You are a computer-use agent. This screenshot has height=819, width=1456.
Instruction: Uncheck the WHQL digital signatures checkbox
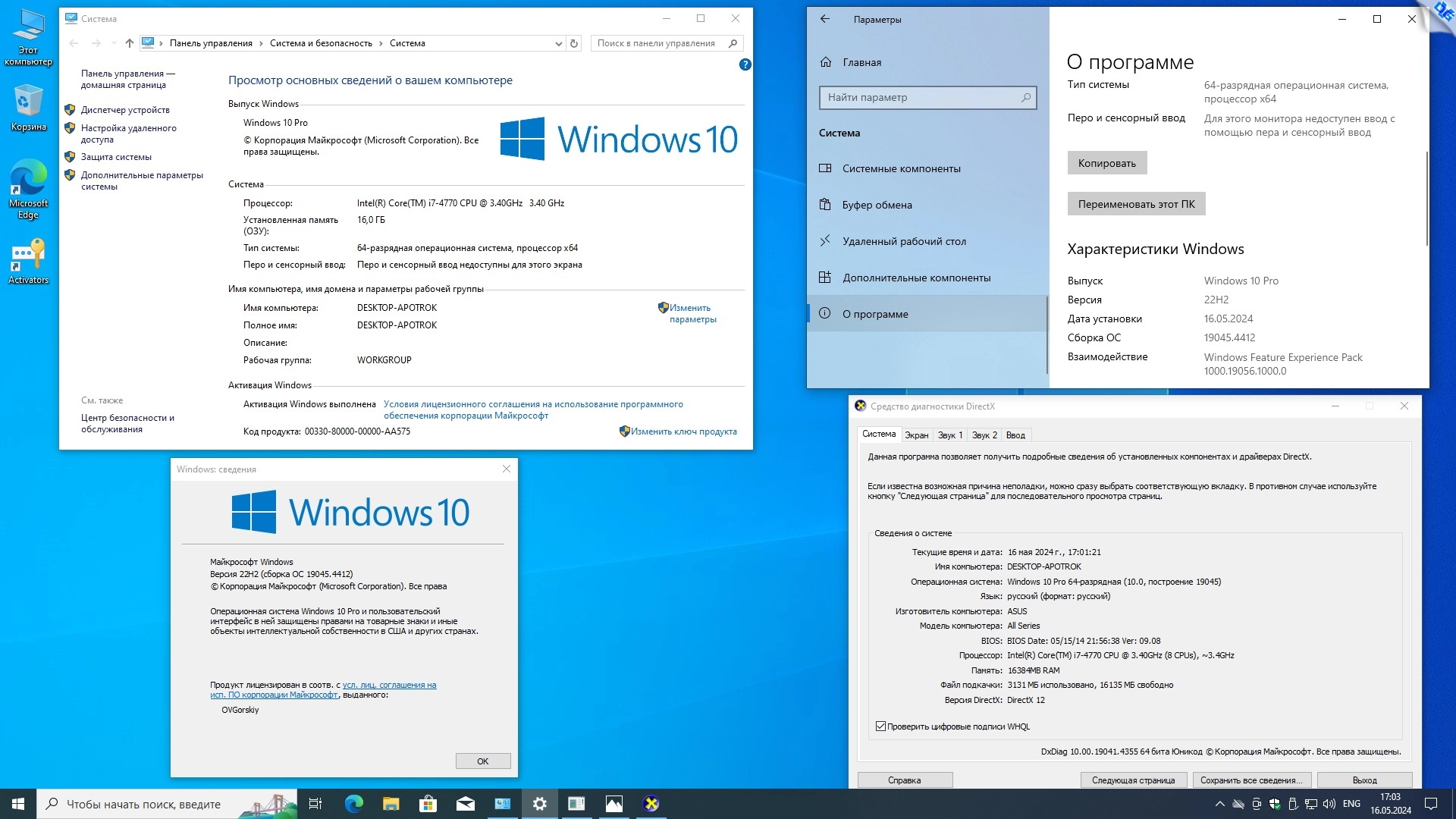pos(880,726)
